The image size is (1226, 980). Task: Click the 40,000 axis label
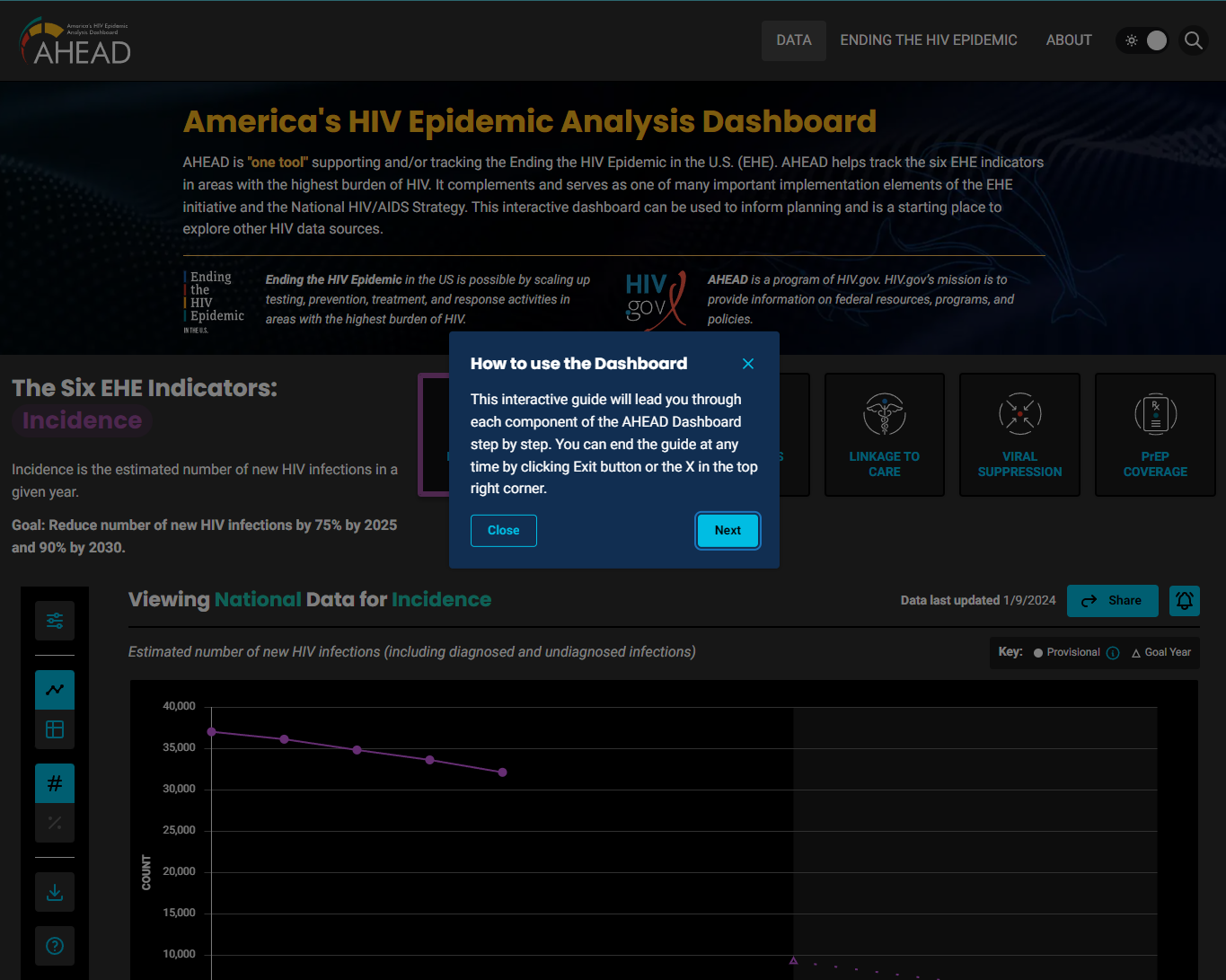click(x=179, y=707)
